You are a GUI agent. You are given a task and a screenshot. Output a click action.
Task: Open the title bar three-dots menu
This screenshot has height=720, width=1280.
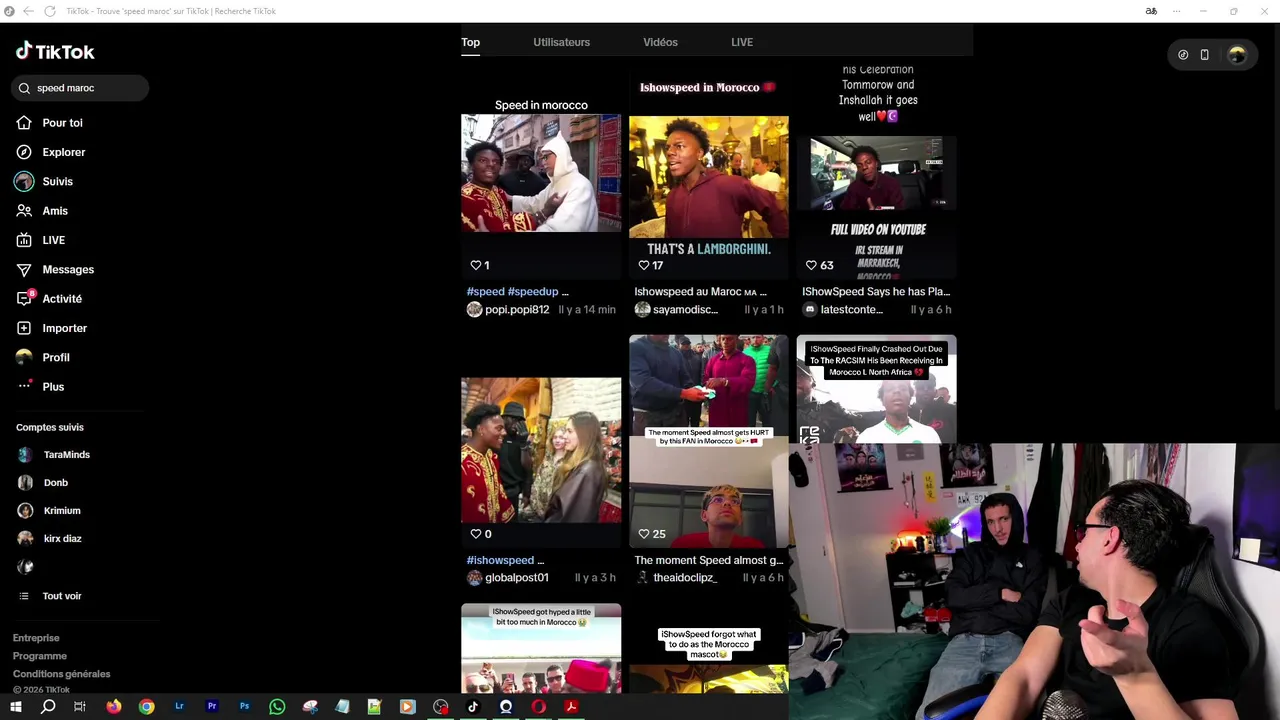coord(1176,11)
